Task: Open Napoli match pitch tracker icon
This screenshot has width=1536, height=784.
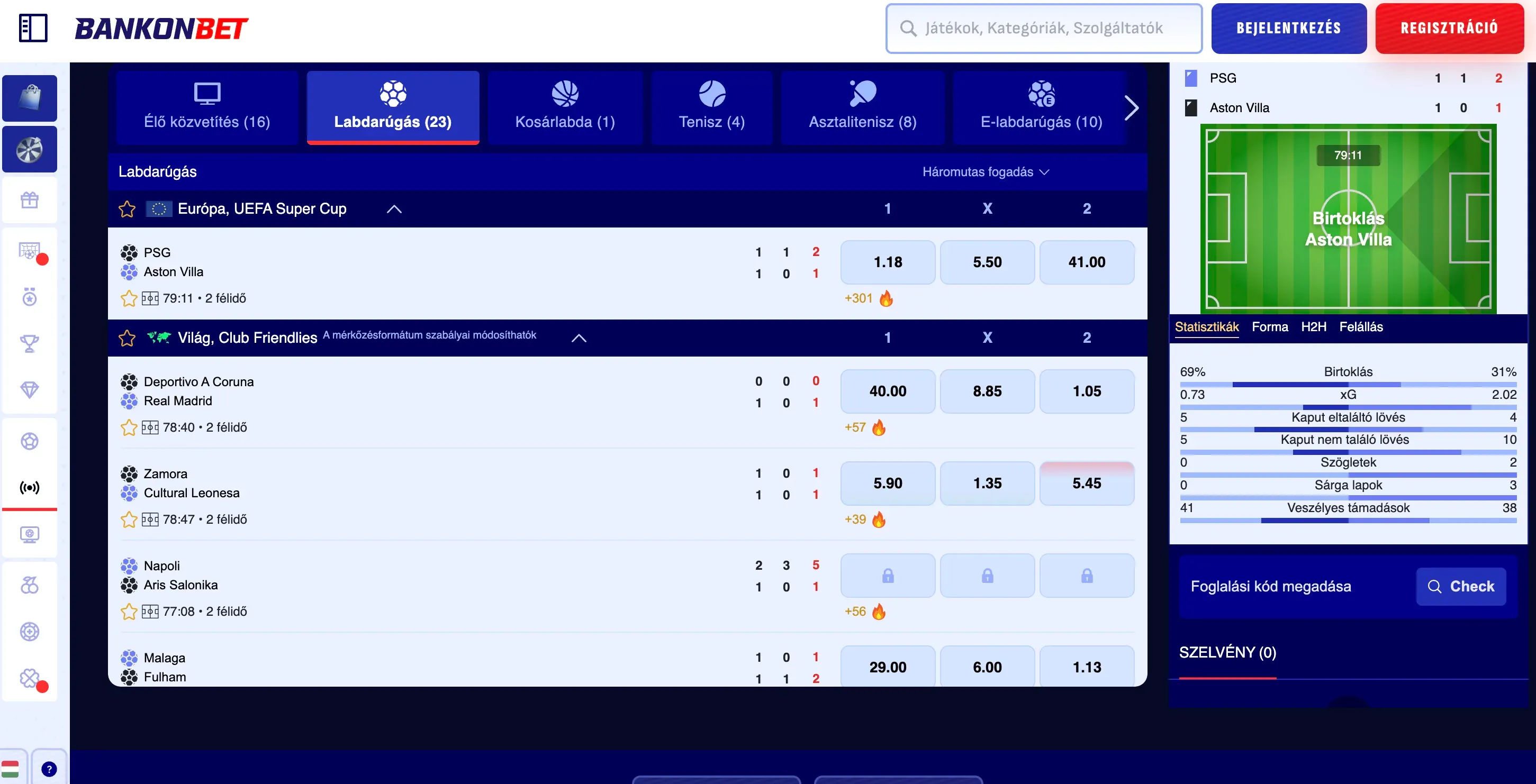Action: pos(150,612)
